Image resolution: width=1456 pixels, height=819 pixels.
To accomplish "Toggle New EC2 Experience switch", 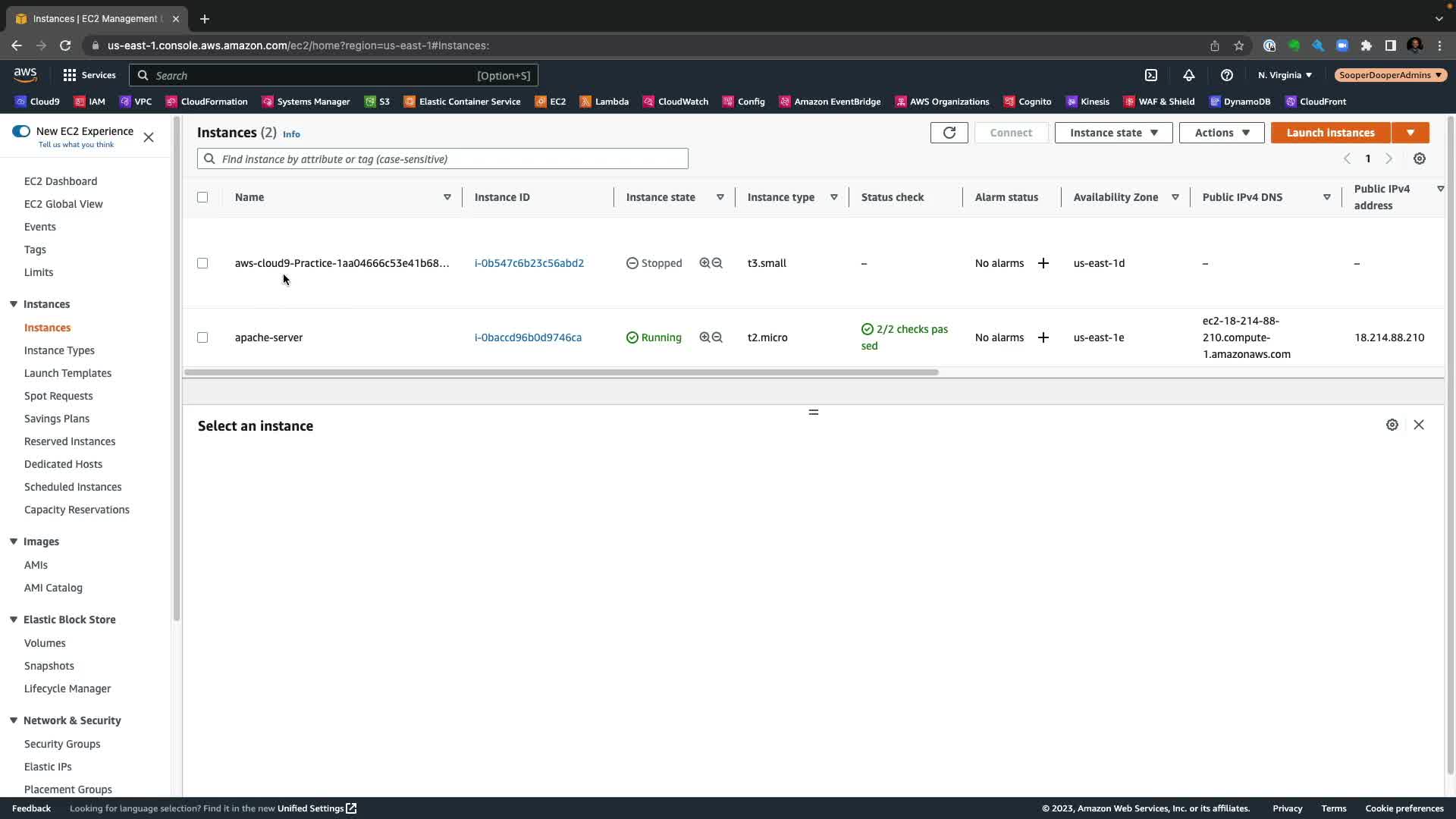I will click(21, 131).
